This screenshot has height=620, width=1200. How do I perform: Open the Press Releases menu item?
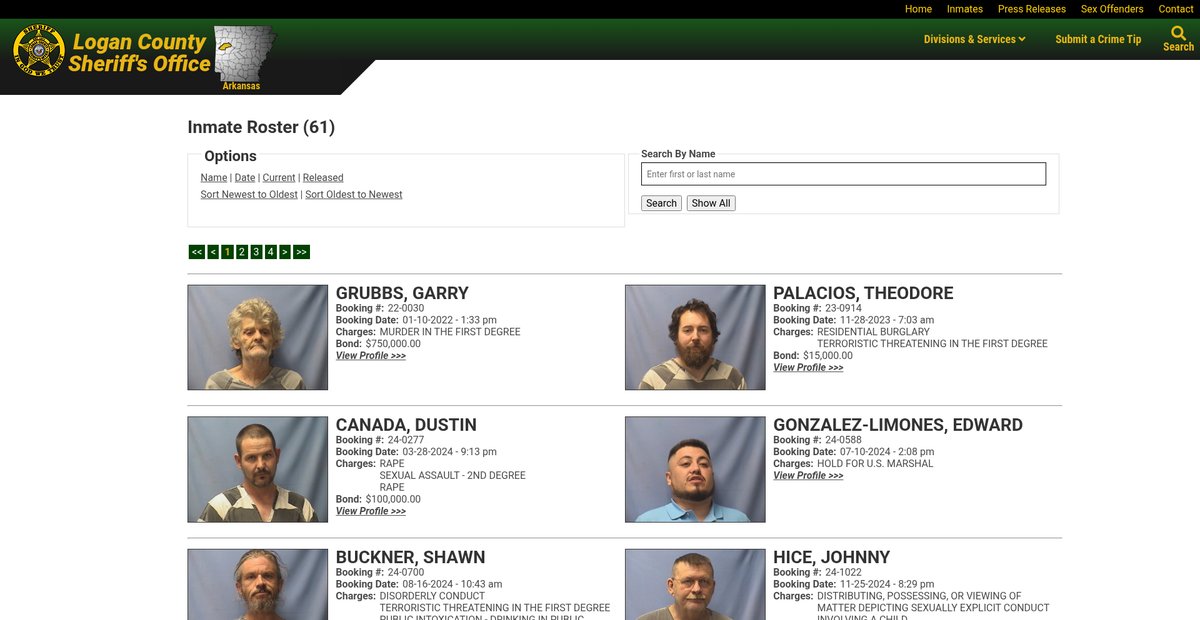(1032, 9)
